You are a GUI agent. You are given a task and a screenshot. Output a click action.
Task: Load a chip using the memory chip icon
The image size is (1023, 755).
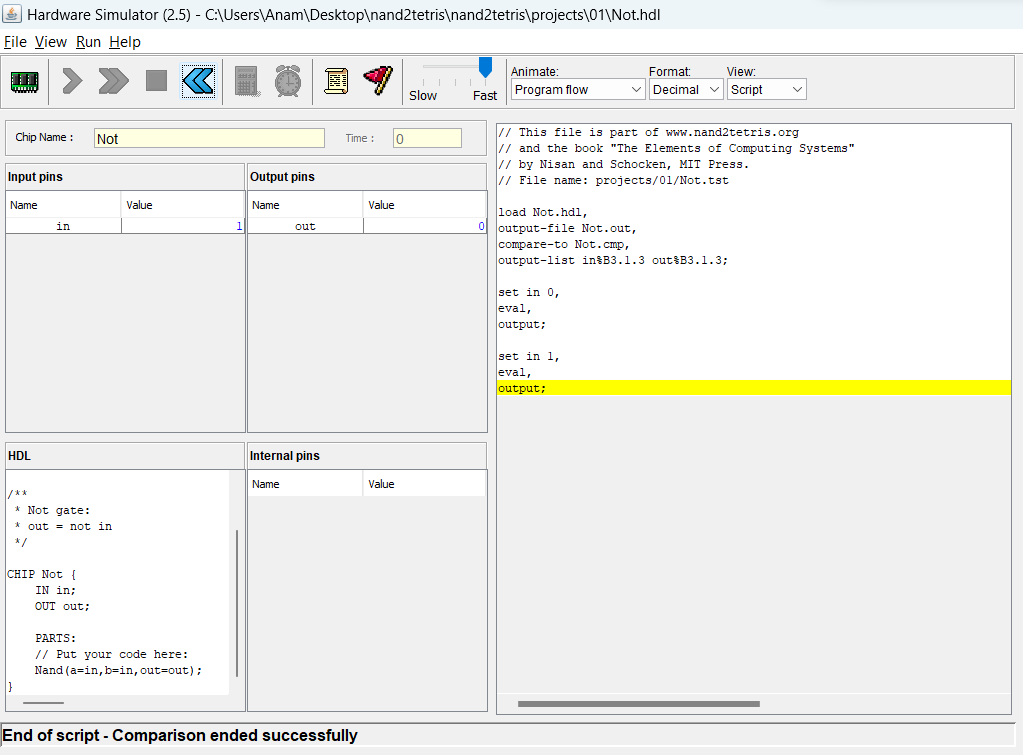tap(24, 81)
